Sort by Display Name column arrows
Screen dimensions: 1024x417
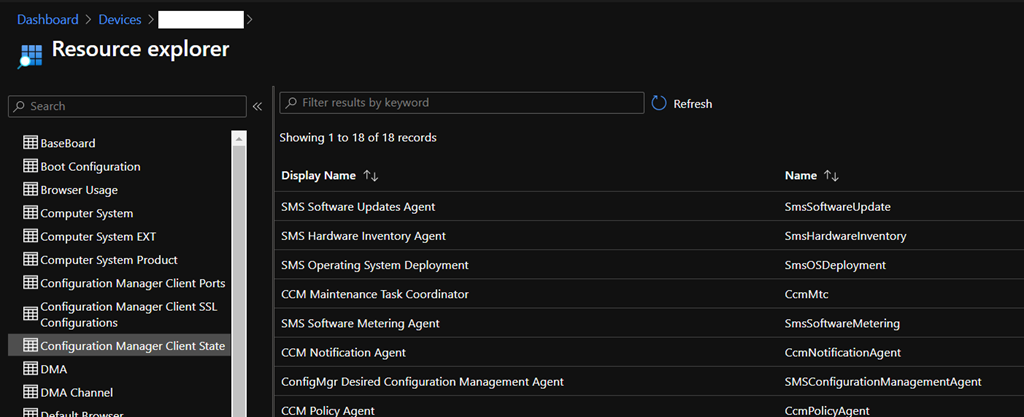pyautogui.click(x=371, y=176)
